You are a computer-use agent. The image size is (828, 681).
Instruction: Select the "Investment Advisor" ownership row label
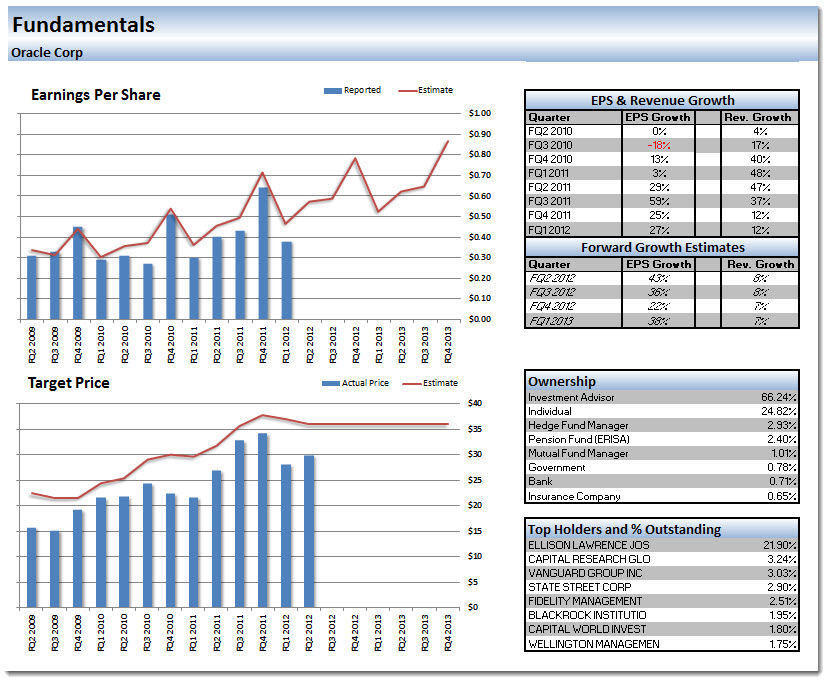coord(571,398)
